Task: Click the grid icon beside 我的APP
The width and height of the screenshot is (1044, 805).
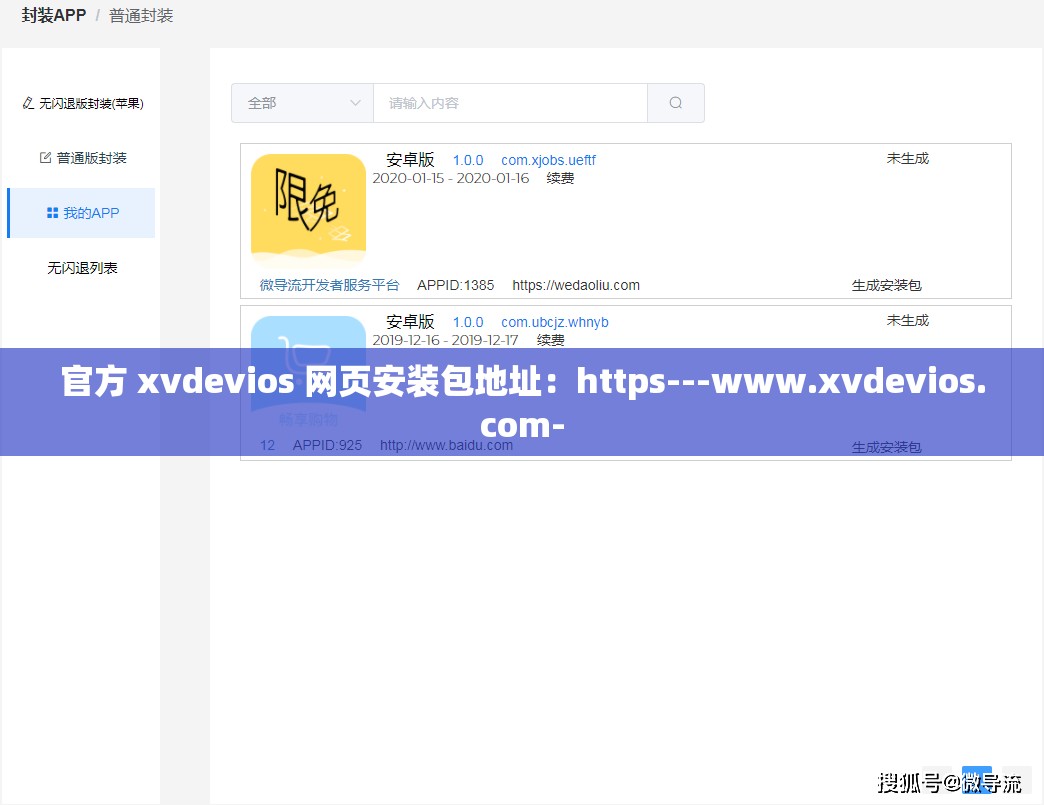Action: pyautogui.click(x=53, y=212)
